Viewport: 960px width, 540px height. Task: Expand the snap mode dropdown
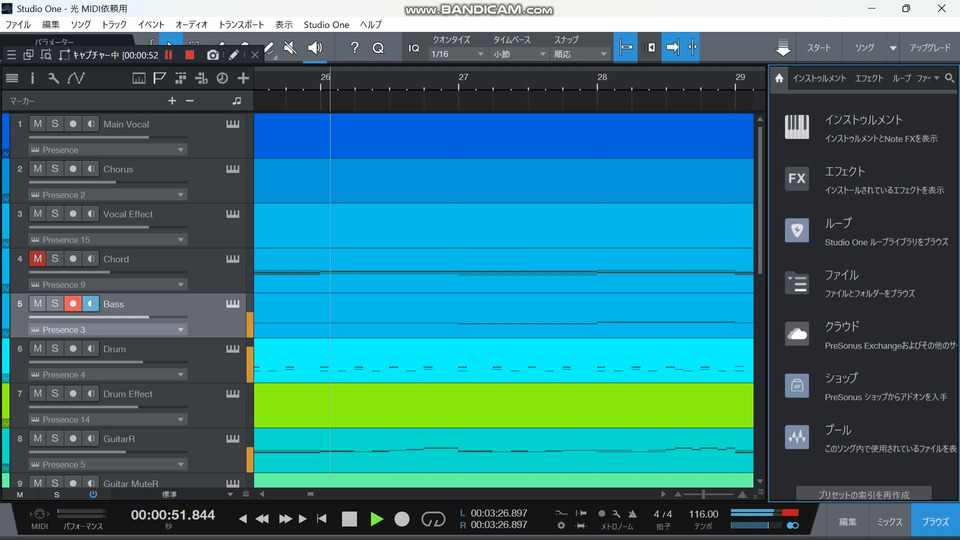[579, 54]
